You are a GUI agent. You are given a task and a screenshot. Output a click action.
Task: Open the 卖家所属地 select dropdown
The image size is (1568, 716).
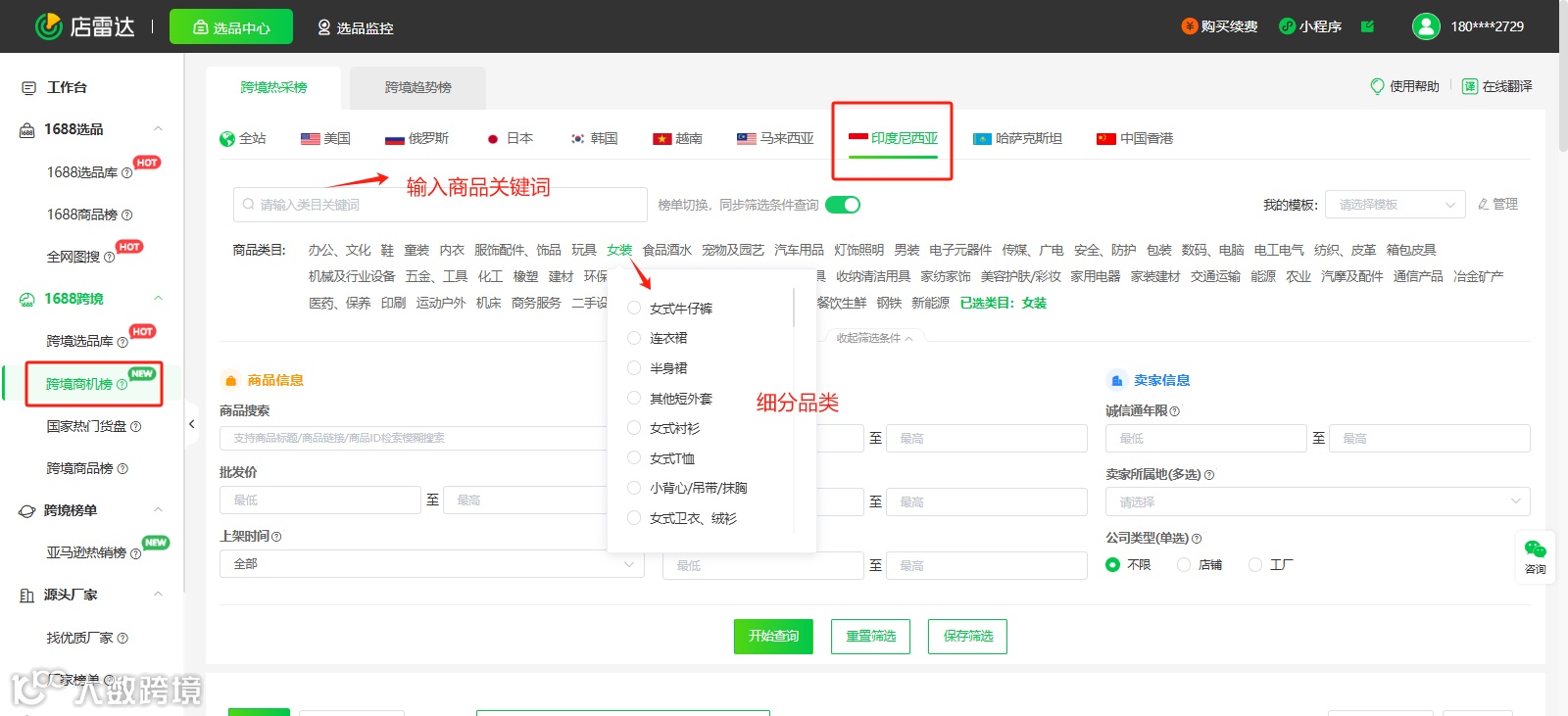pos(1318,501)
